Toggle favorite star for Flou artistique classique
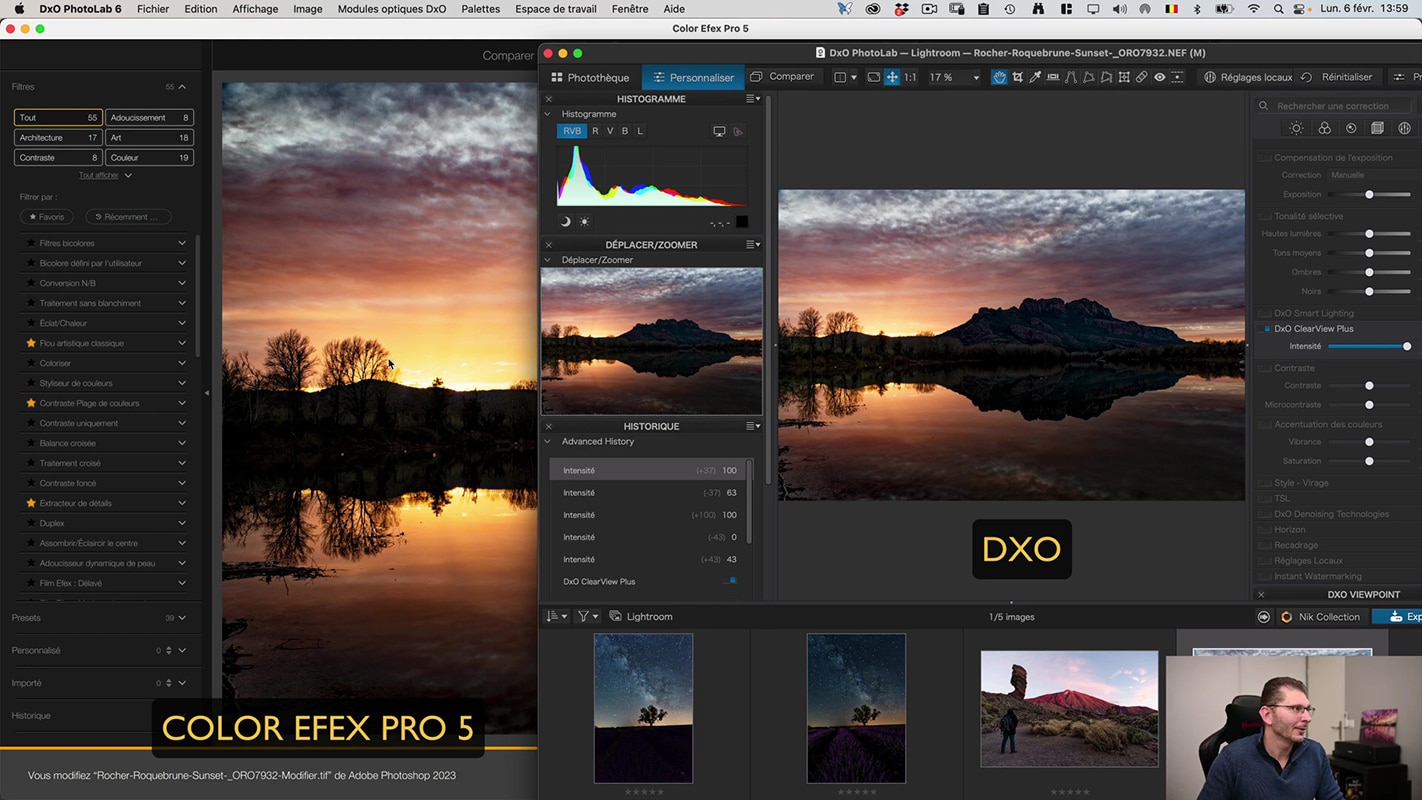This screenshot has height=800, width=1422. tap(31, 343)
